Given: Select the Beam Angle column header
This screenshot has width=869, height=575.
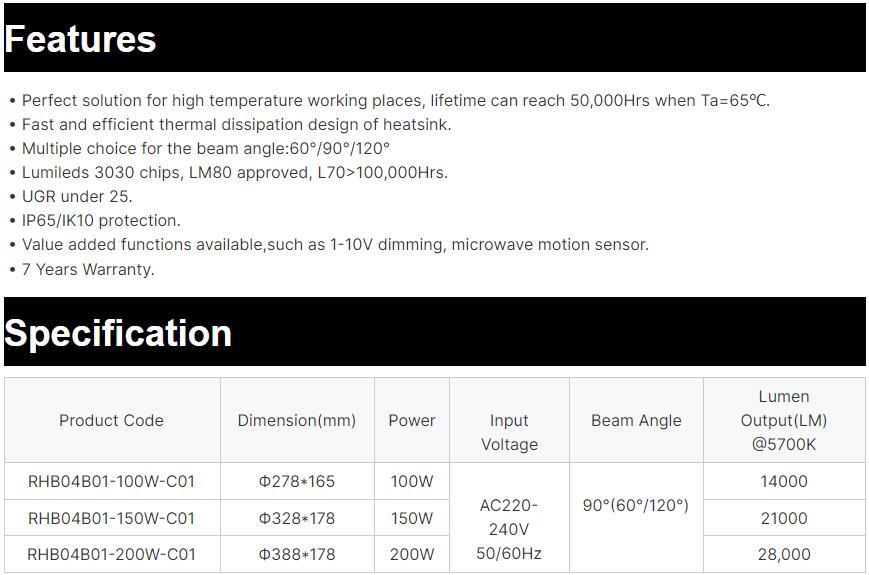Looking at the screenshot, I should (x=636, y=421).
